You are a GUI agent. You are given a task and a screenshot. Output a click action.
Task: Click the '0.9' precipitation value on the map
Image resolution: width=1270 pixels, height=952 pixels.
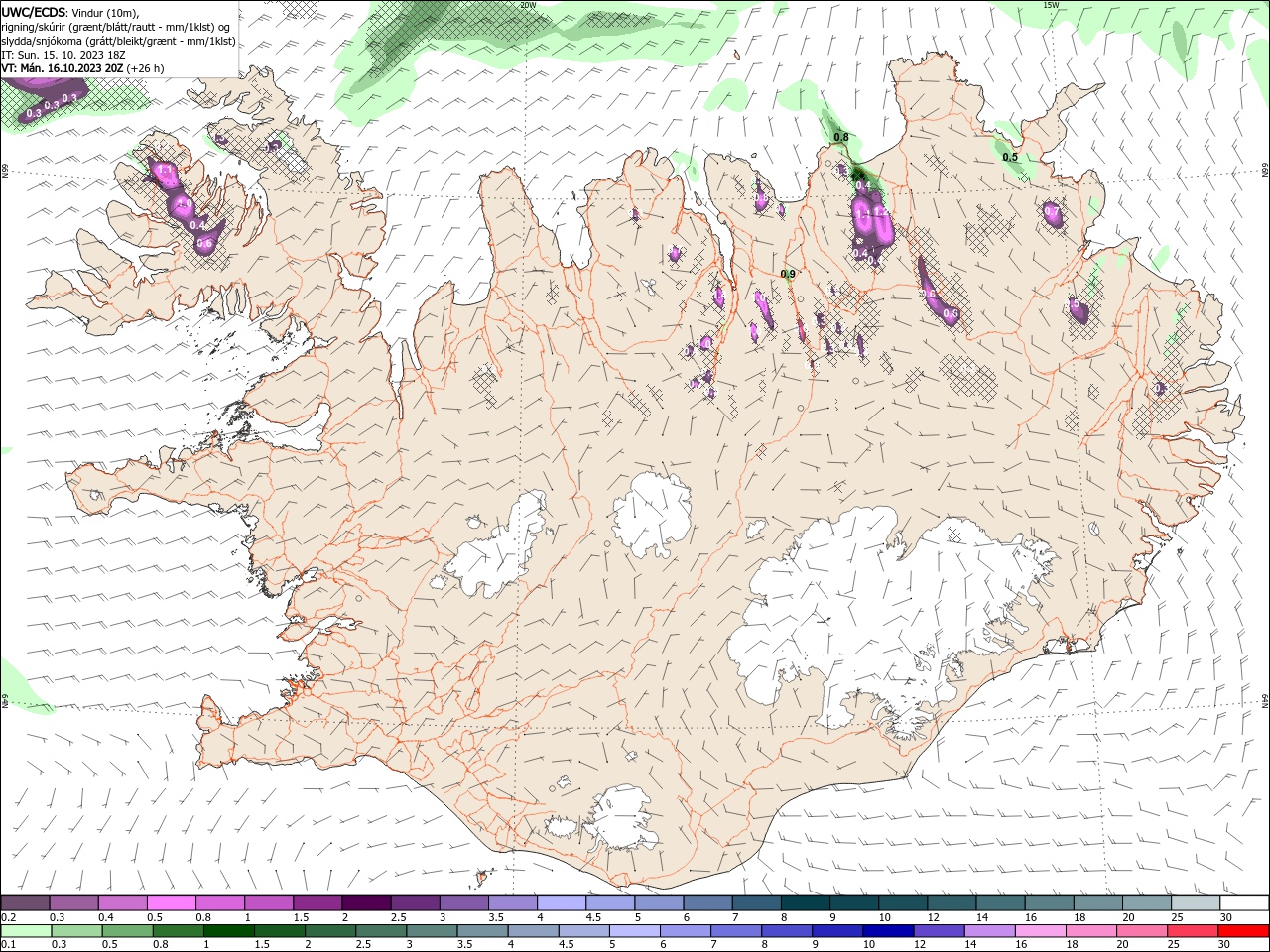tap(788, 274)
